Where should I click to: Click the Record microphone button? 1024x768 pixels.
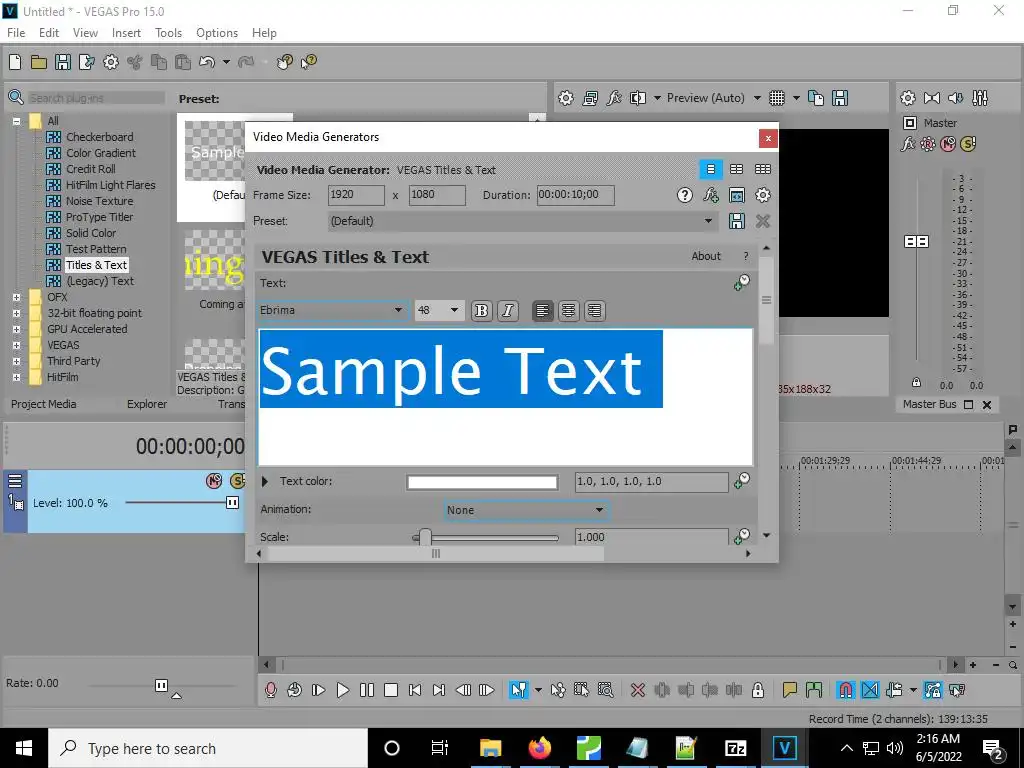coord(270,690)
